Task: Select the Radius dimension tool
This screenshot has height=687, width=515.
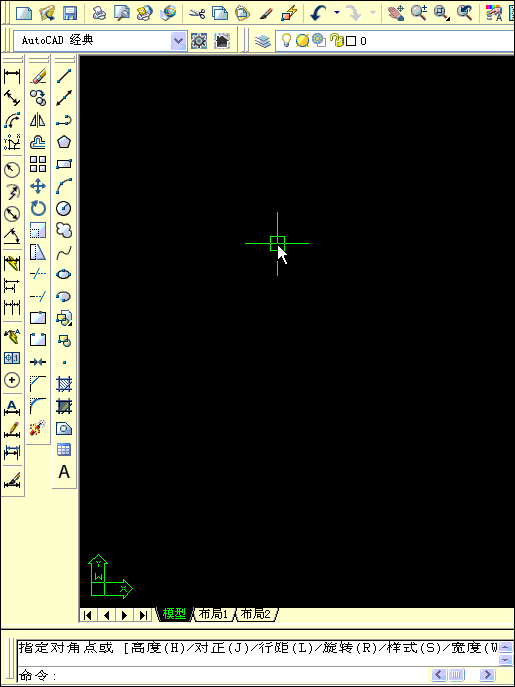Action: coord(12,170)
